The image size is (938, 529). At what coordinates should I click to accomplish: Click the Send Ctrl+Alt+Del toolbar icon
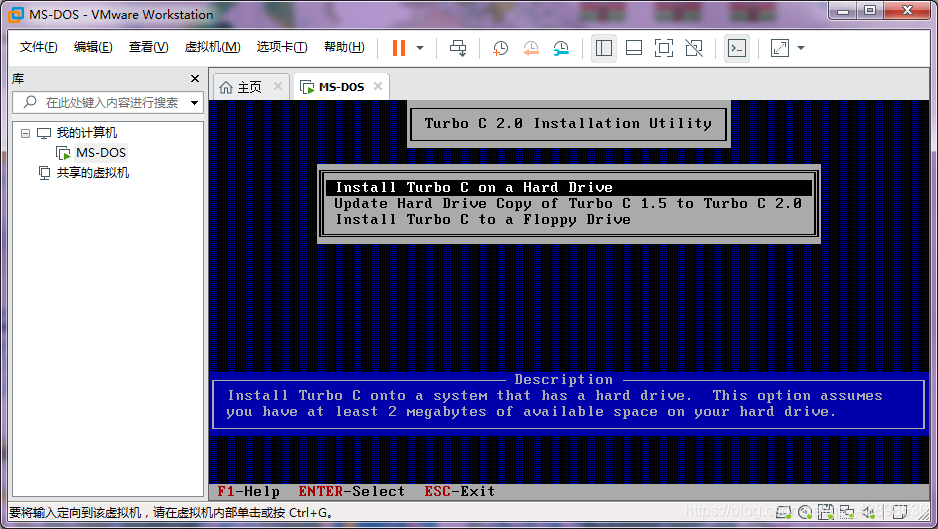pos(458,48)
